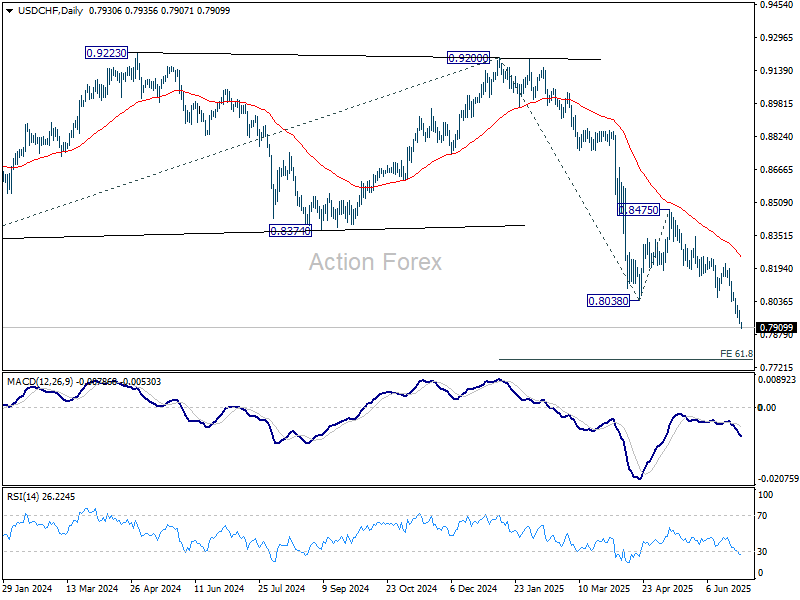800x600 pixels.
Task: Click the 0.94540 price axis value
Action: (x=776, y=5)
